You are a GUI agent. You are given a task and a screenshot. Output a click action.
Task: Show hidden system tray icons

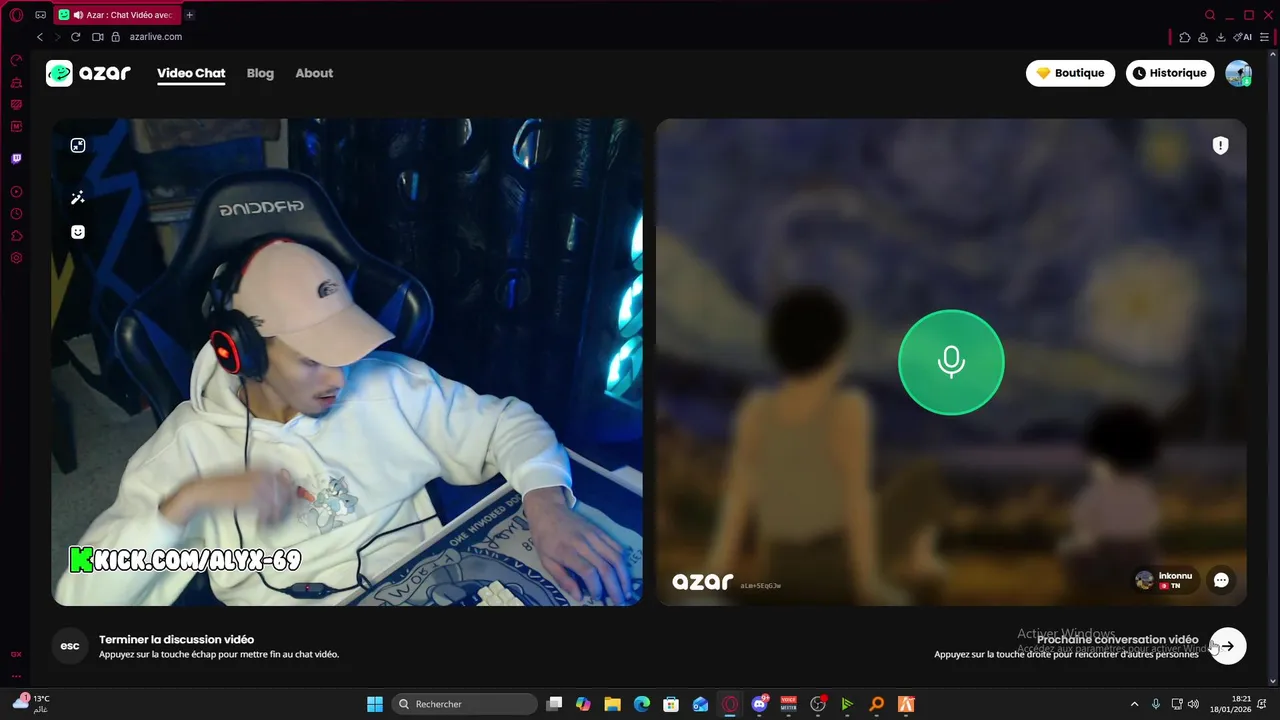(1134, 704)
